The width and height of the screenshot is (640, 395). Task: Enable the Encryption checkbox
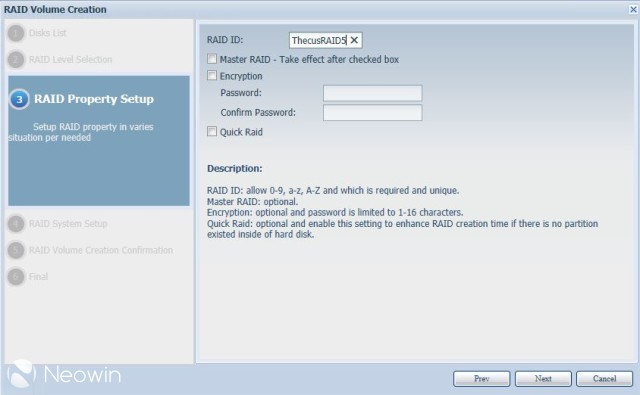click(212, 75)
